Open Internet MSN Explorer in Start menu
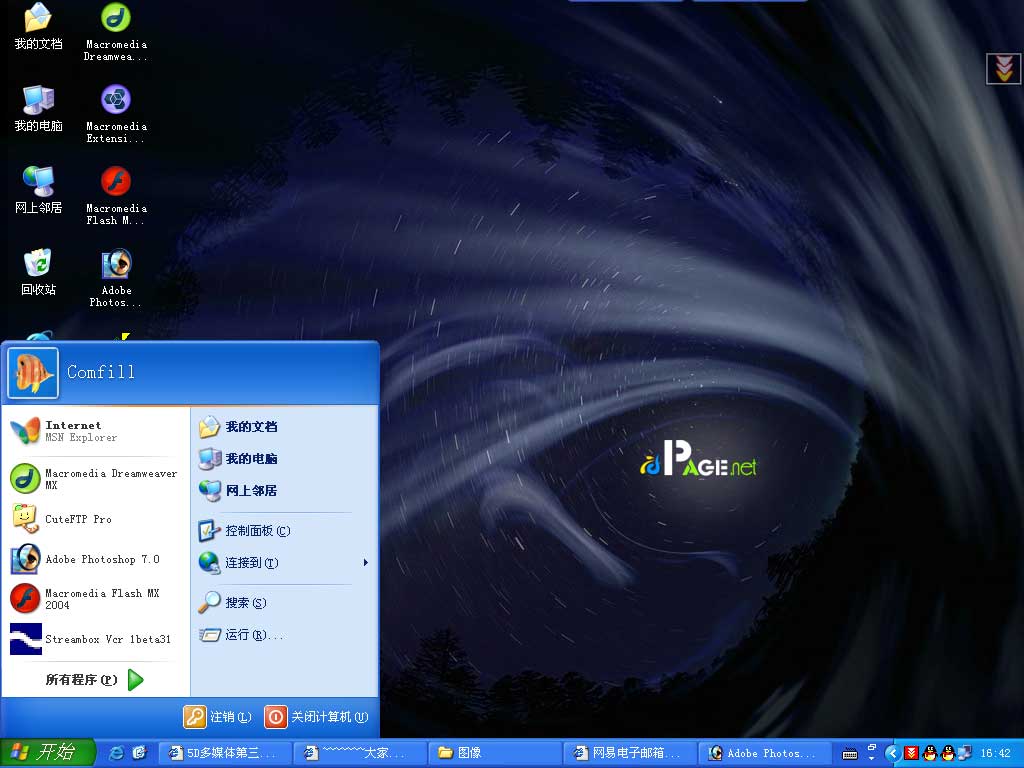The image size is (1024, 768). 80,431
